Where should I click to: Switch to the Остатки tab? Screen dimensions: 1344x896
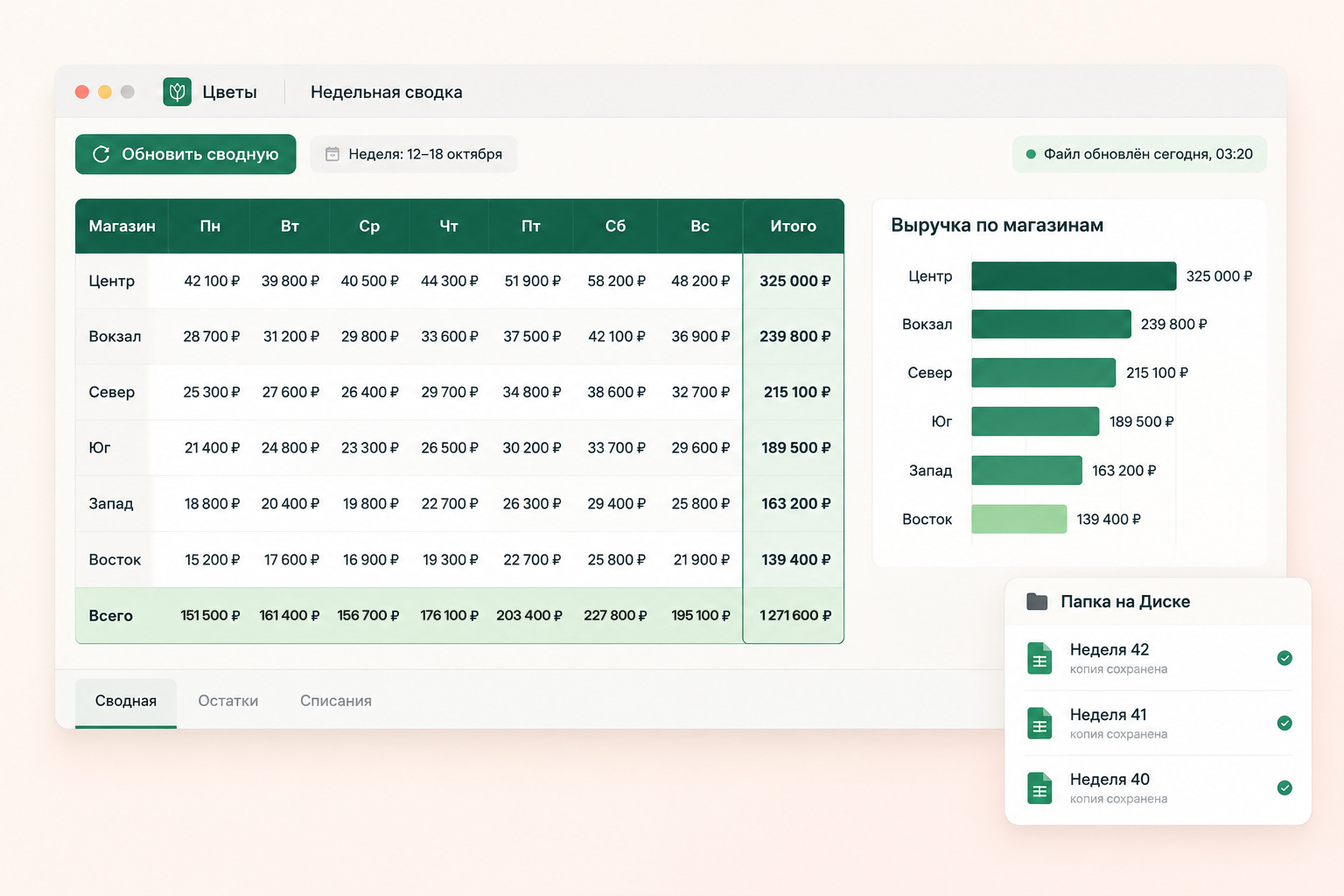pyautogui.click(x=228, y=701)
